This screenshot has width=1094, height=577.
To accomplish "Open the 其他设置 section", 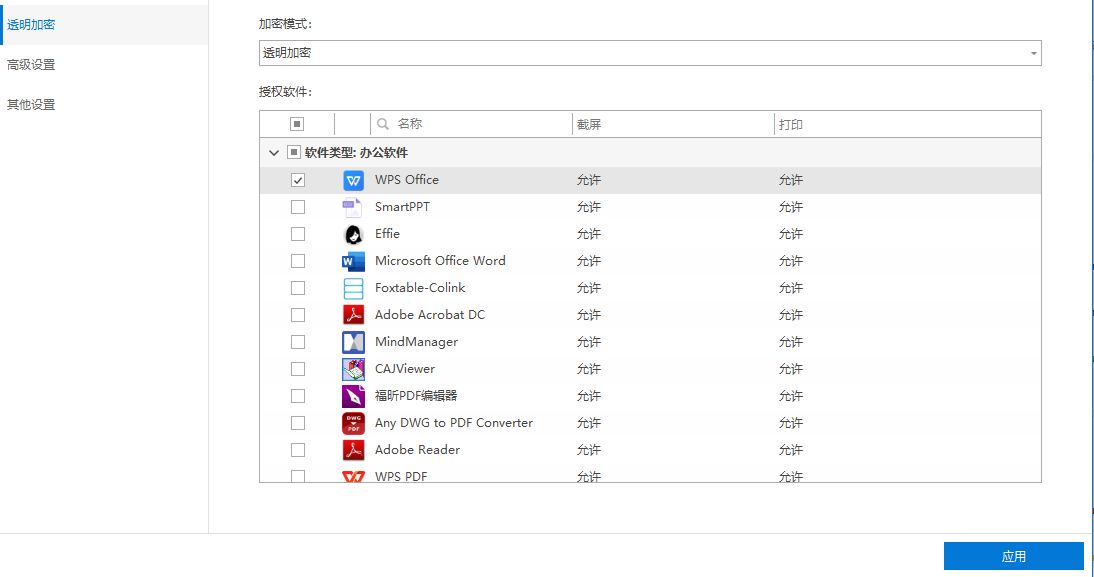I will click(31, 104).
